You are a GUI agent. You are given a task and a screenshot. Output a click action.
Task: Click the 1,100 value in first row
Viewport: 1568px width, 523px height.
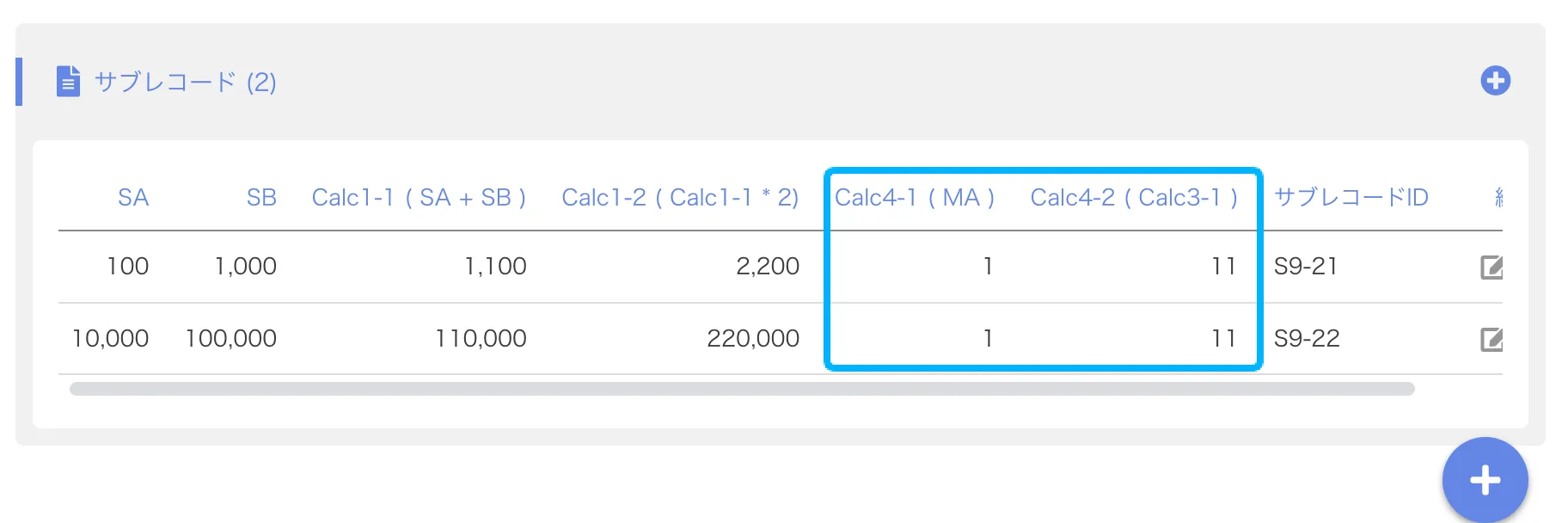[x=495, y=267]
